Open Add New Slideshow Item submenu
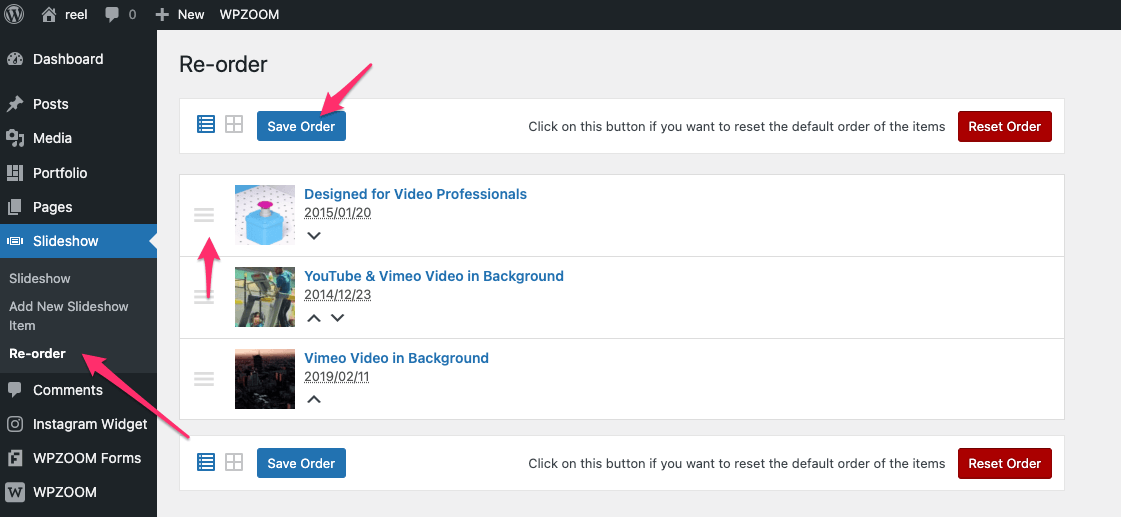1121x517 pixels. [x=68, y=315]
